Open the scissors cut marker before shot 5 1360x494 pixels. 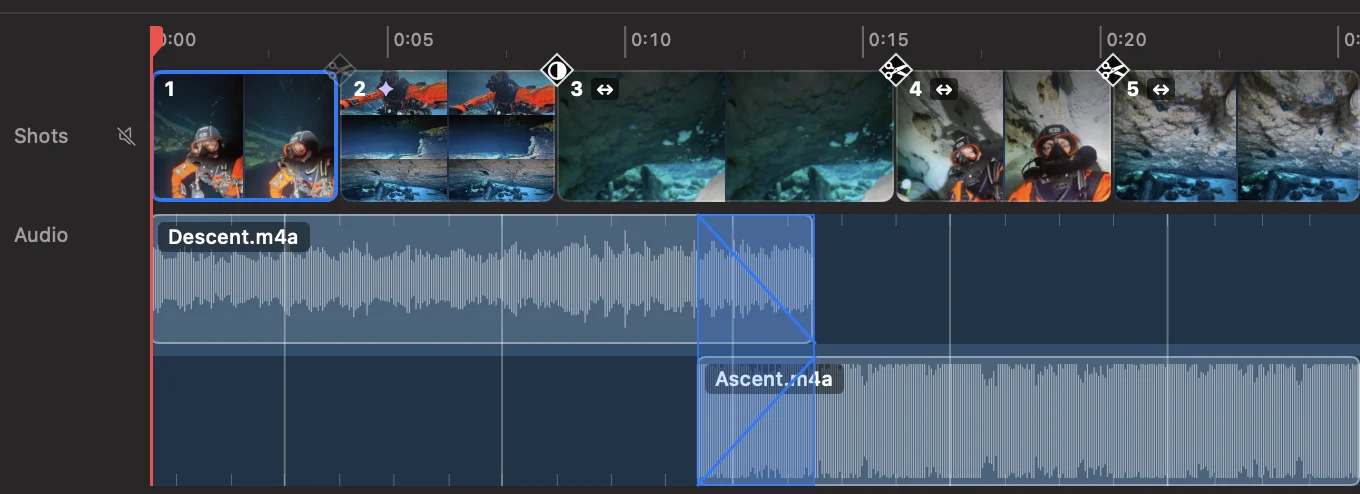click(1112, 70)
